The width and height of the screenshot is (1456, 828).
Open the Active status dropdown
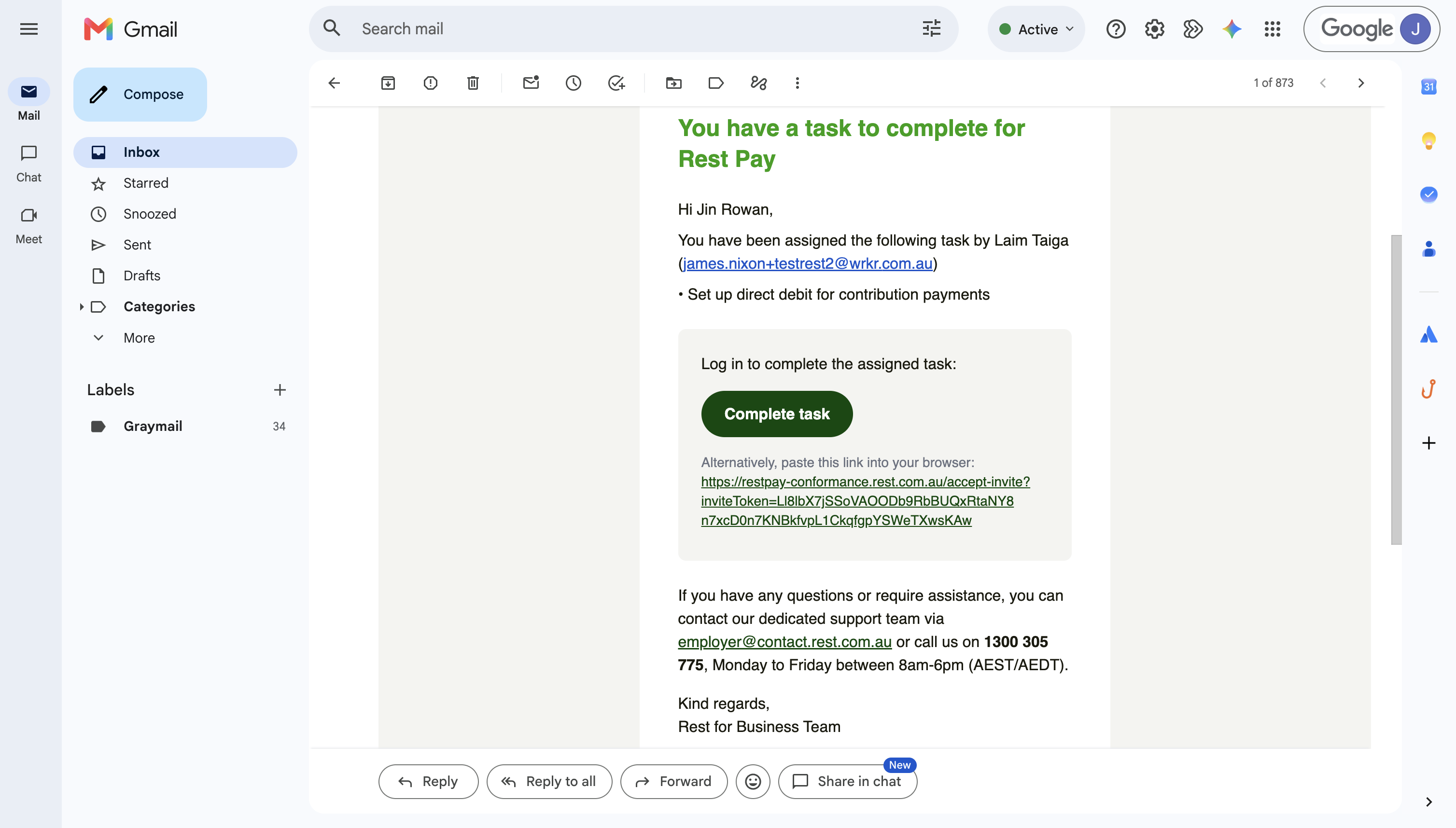[1036, 29]
